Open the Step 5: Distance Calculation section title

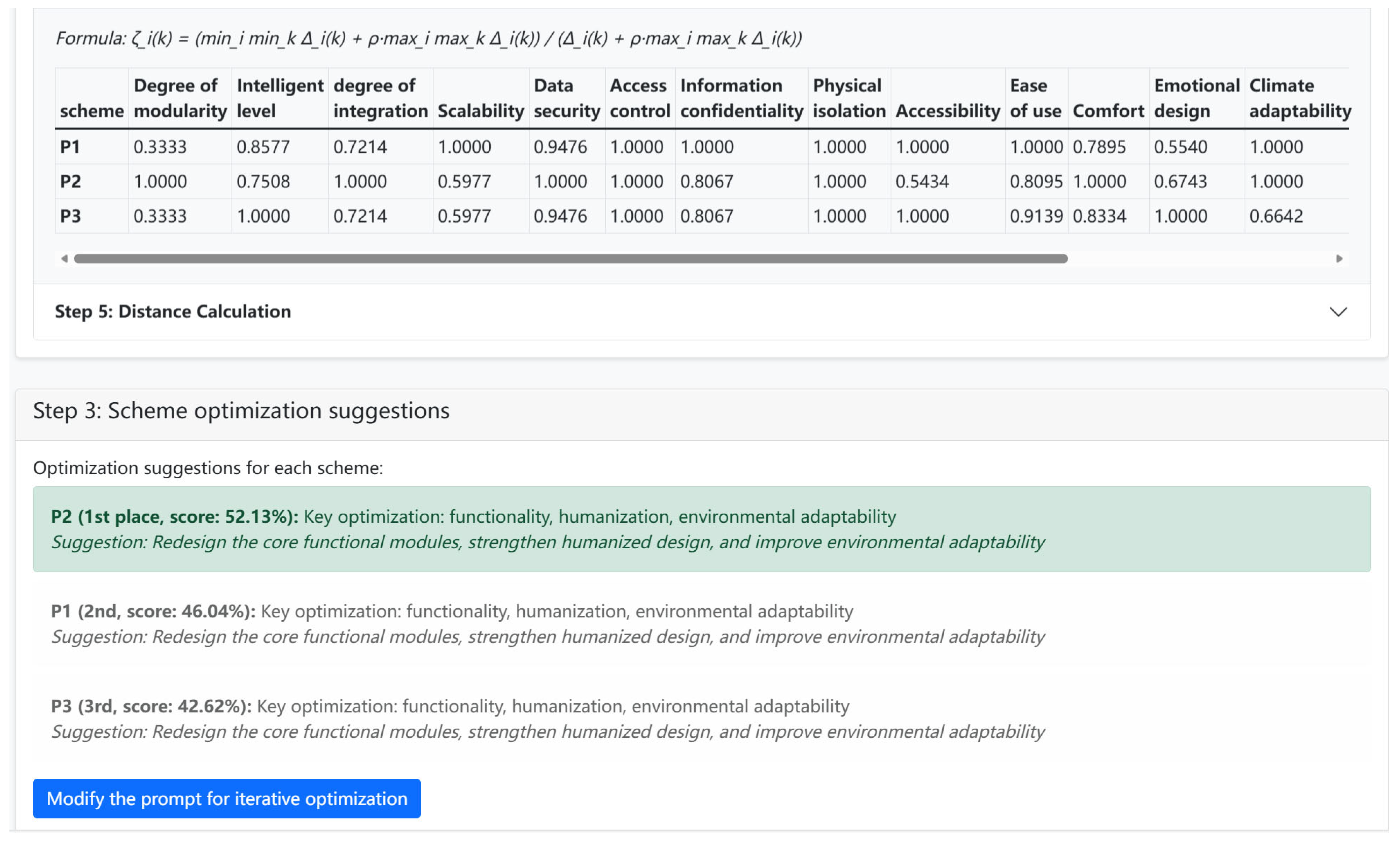click(173, 312)
